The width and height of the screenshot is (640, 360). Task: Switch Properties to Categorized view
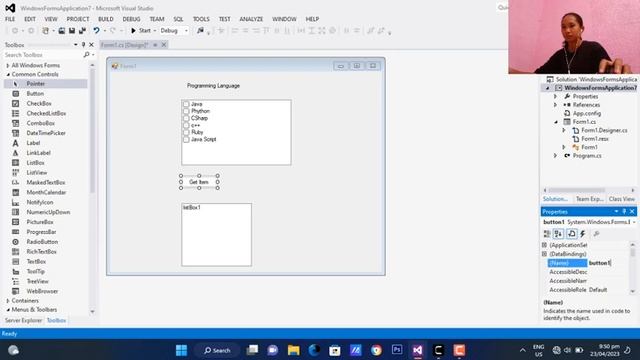[547, 233]
